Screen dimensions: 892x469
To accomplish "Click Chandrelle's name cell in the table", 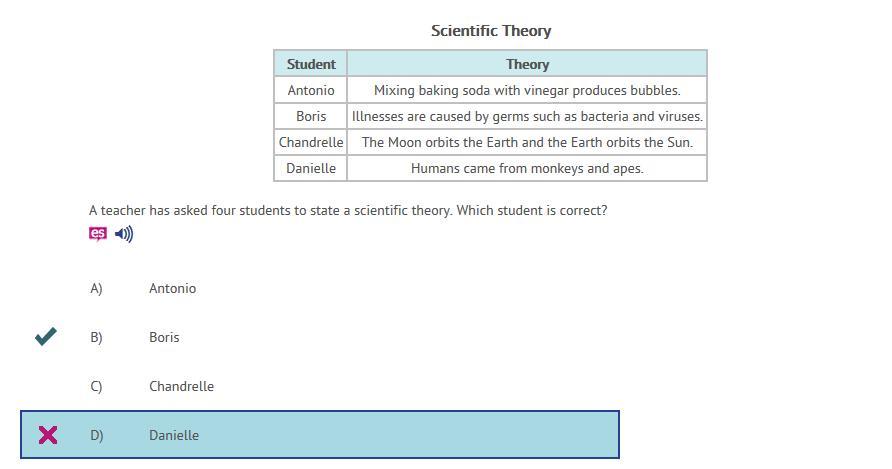I will [311, 142].
